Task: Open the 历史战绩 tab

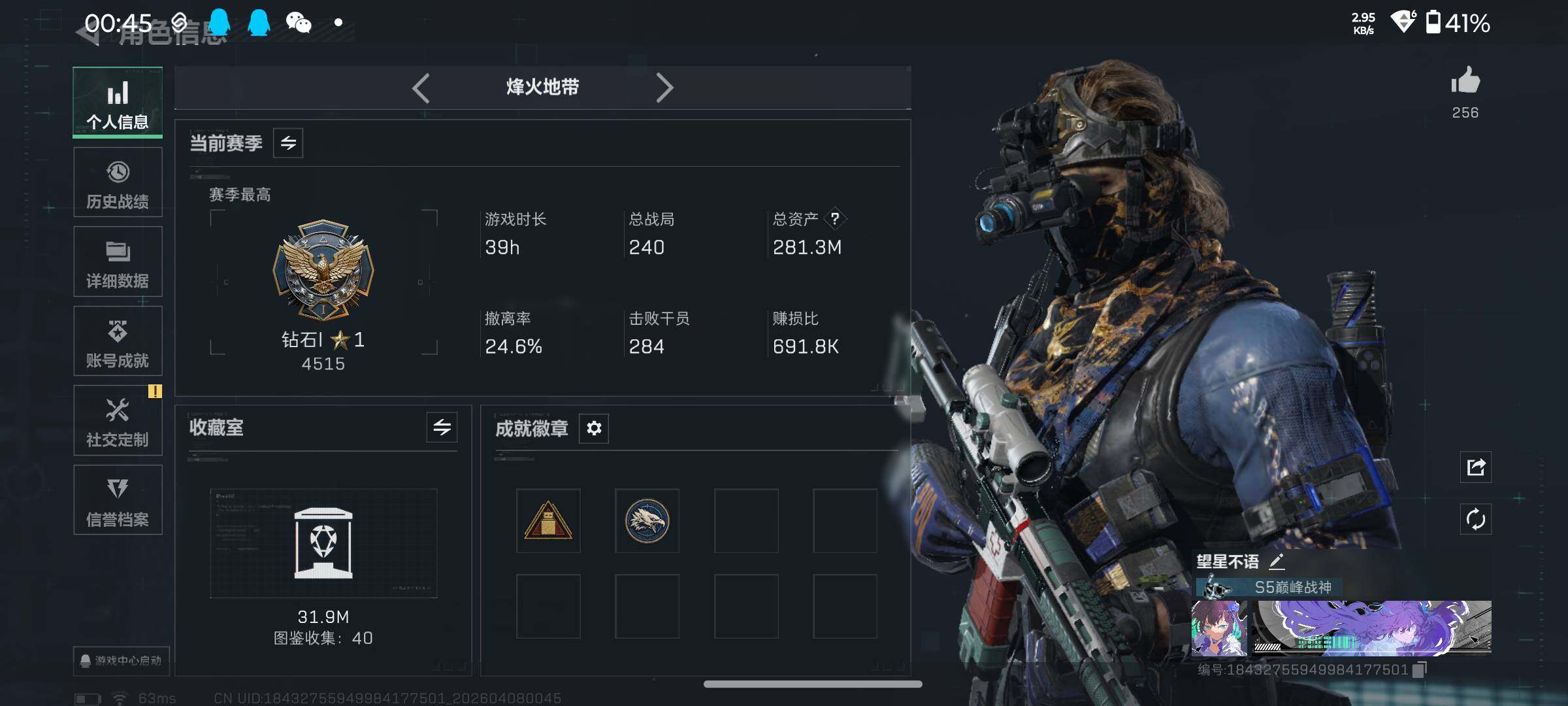Action: point(118,182)
